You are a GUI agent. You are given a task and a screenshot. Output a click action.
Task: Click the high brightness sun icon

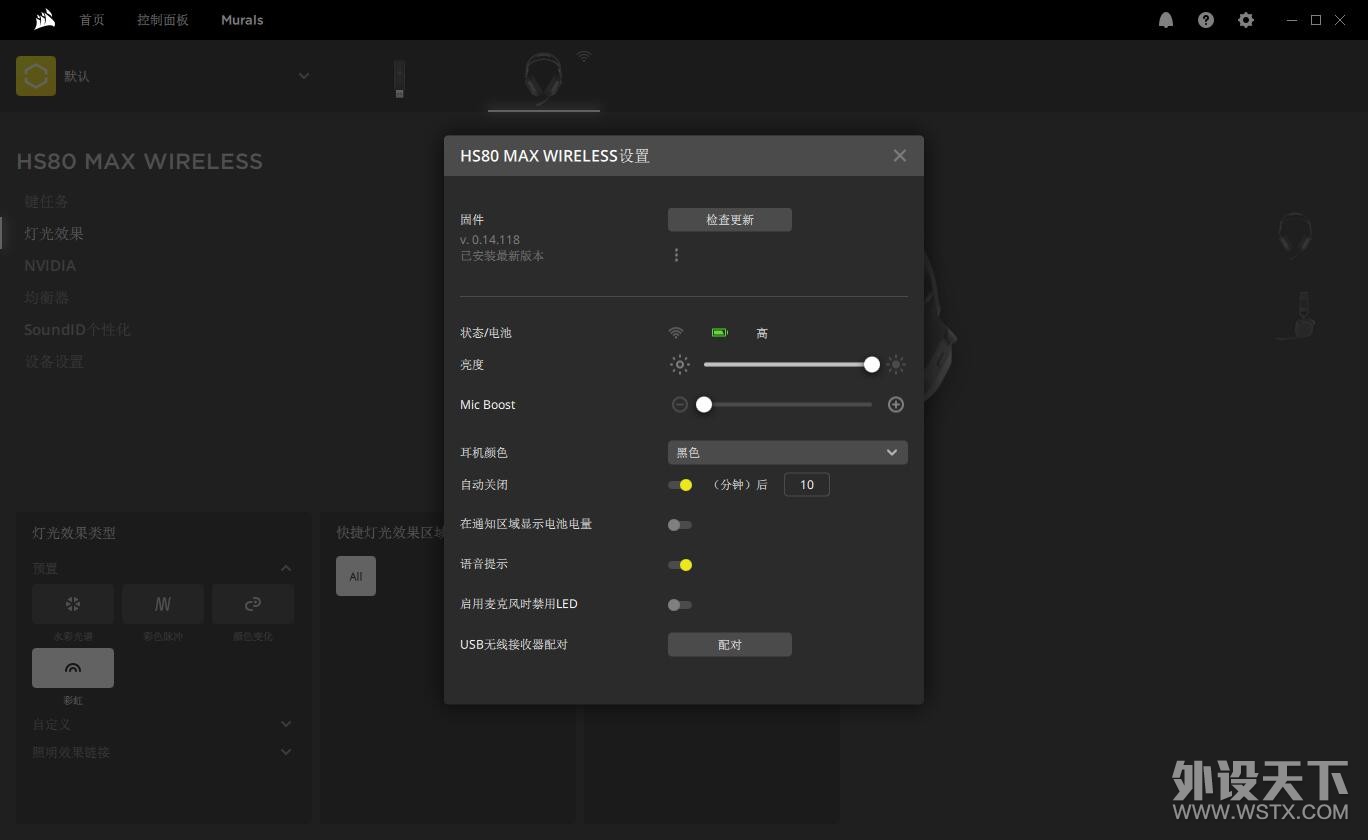click(896, 365)
